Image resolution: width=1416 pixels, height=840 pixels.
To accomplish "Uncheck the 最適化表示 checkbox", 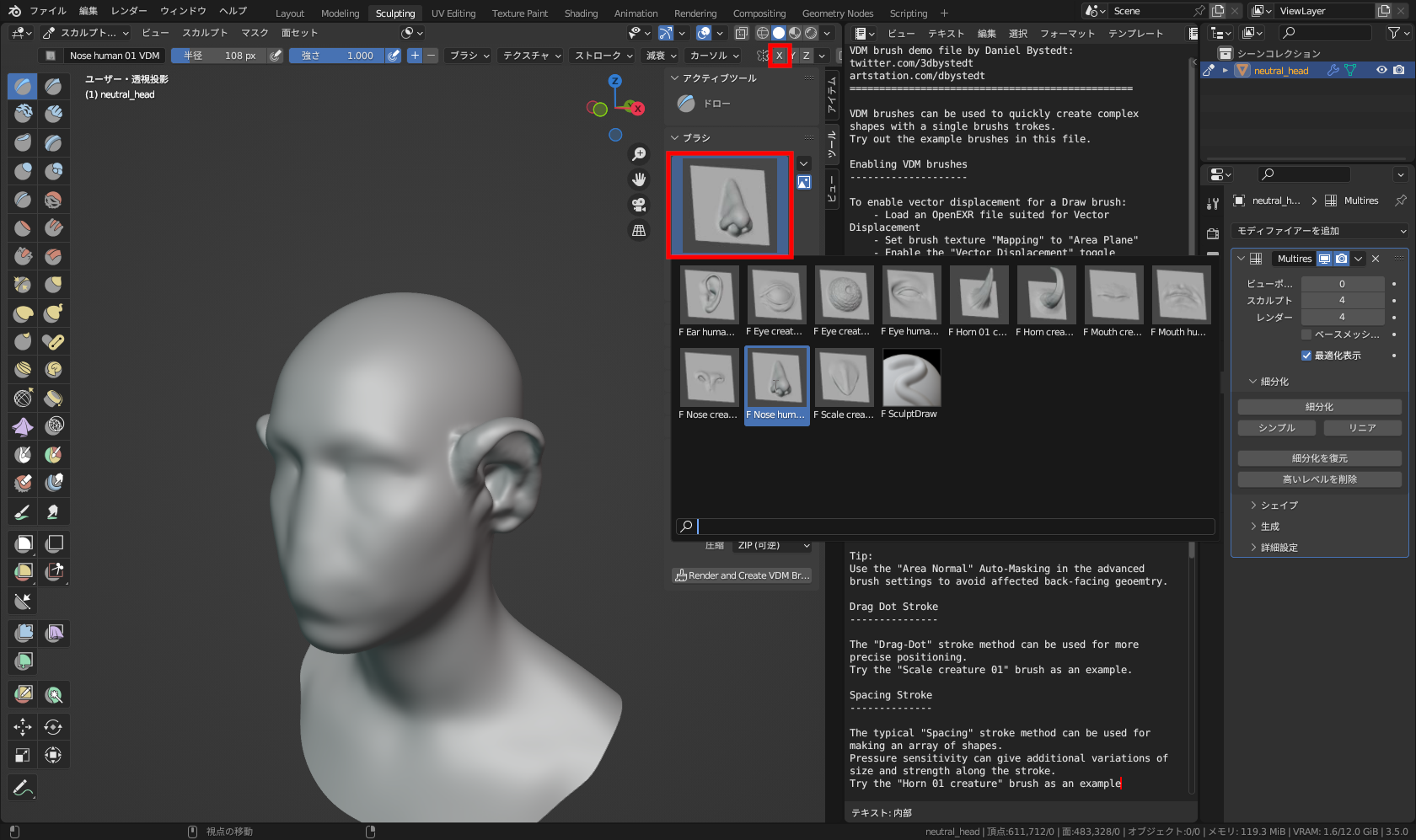I will [1306, 356].
